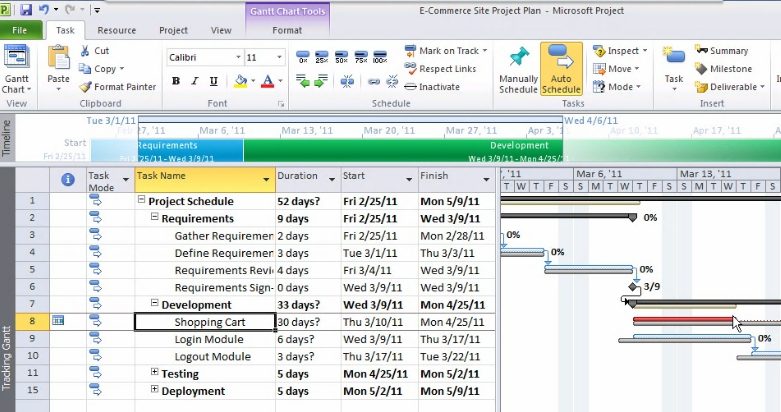Click the Split Task icon
Screen dimensions: 781x412
coord(347,81)
